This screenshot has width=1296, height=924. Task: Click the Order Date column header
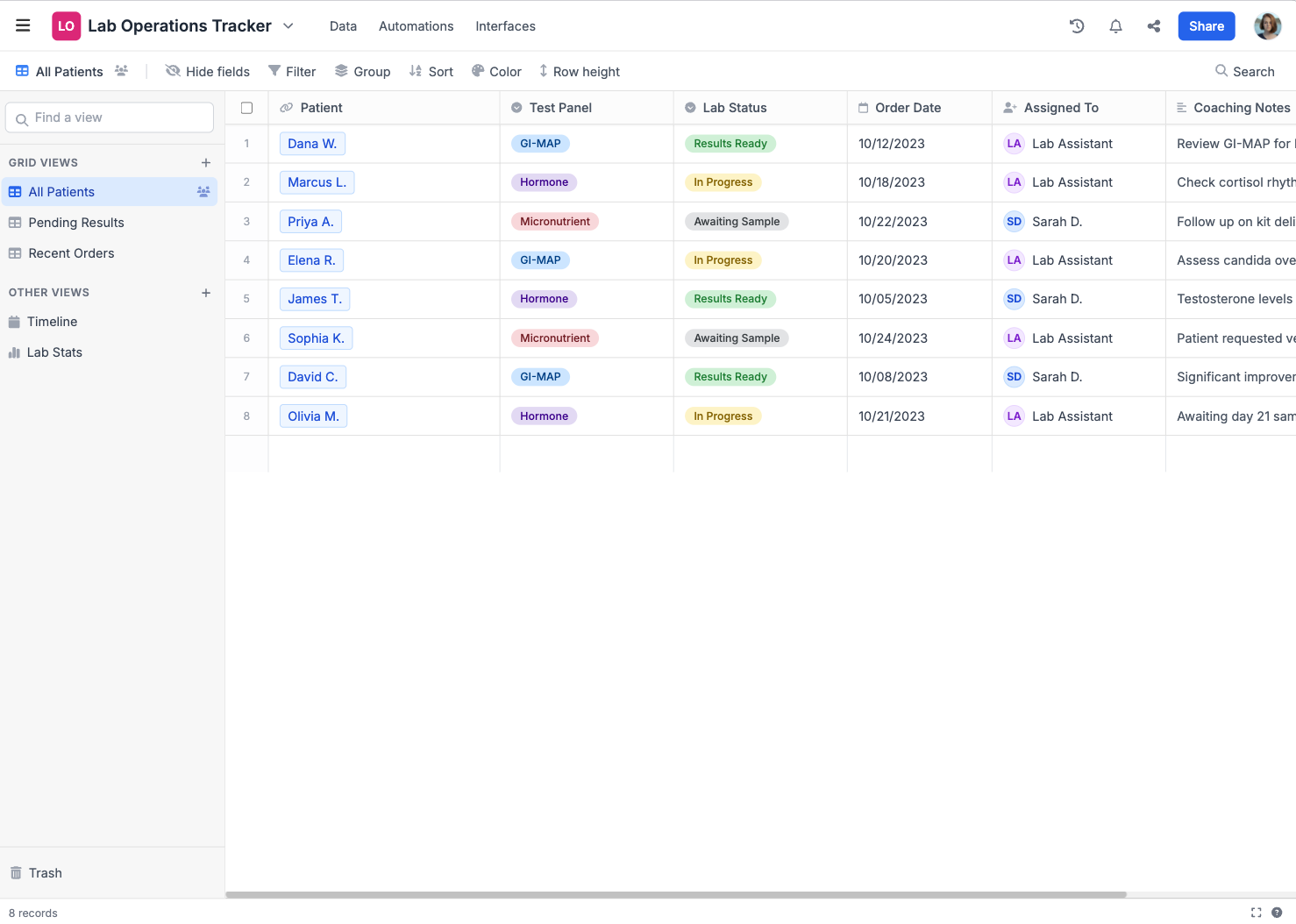click(x=919, y=108)
